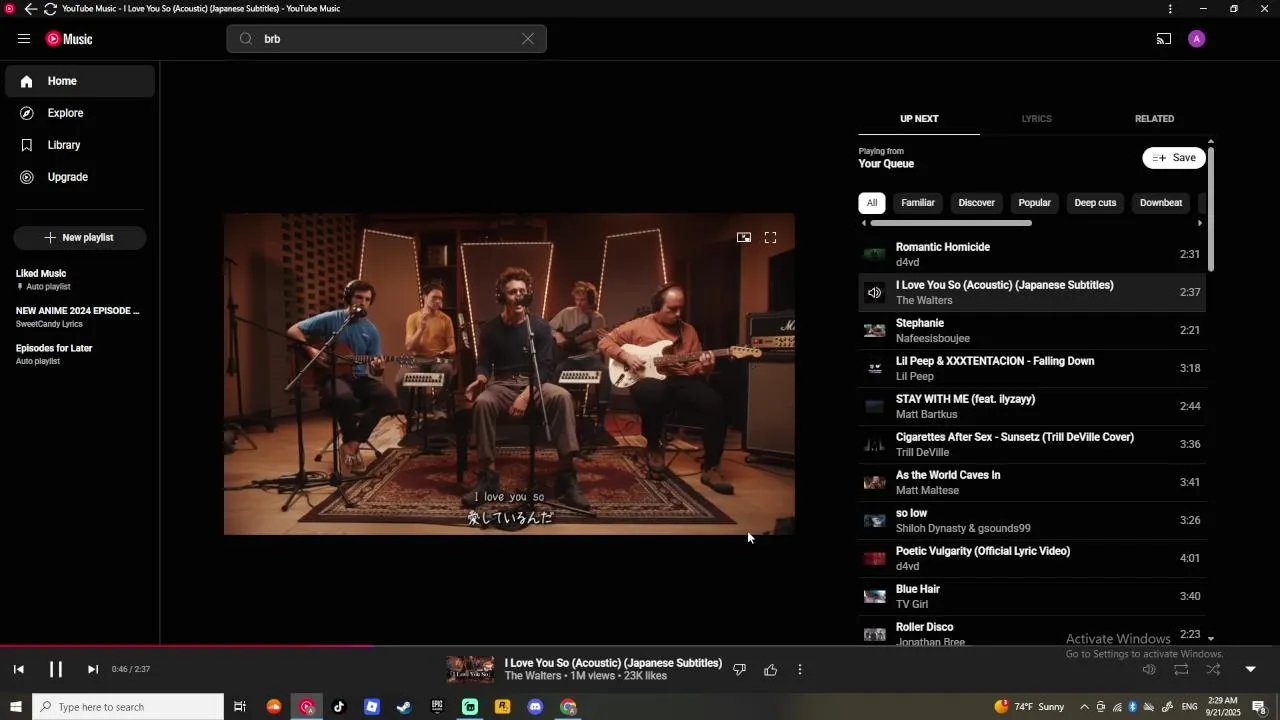Click the Stephanie queue thumbnail

pos(875,330)
